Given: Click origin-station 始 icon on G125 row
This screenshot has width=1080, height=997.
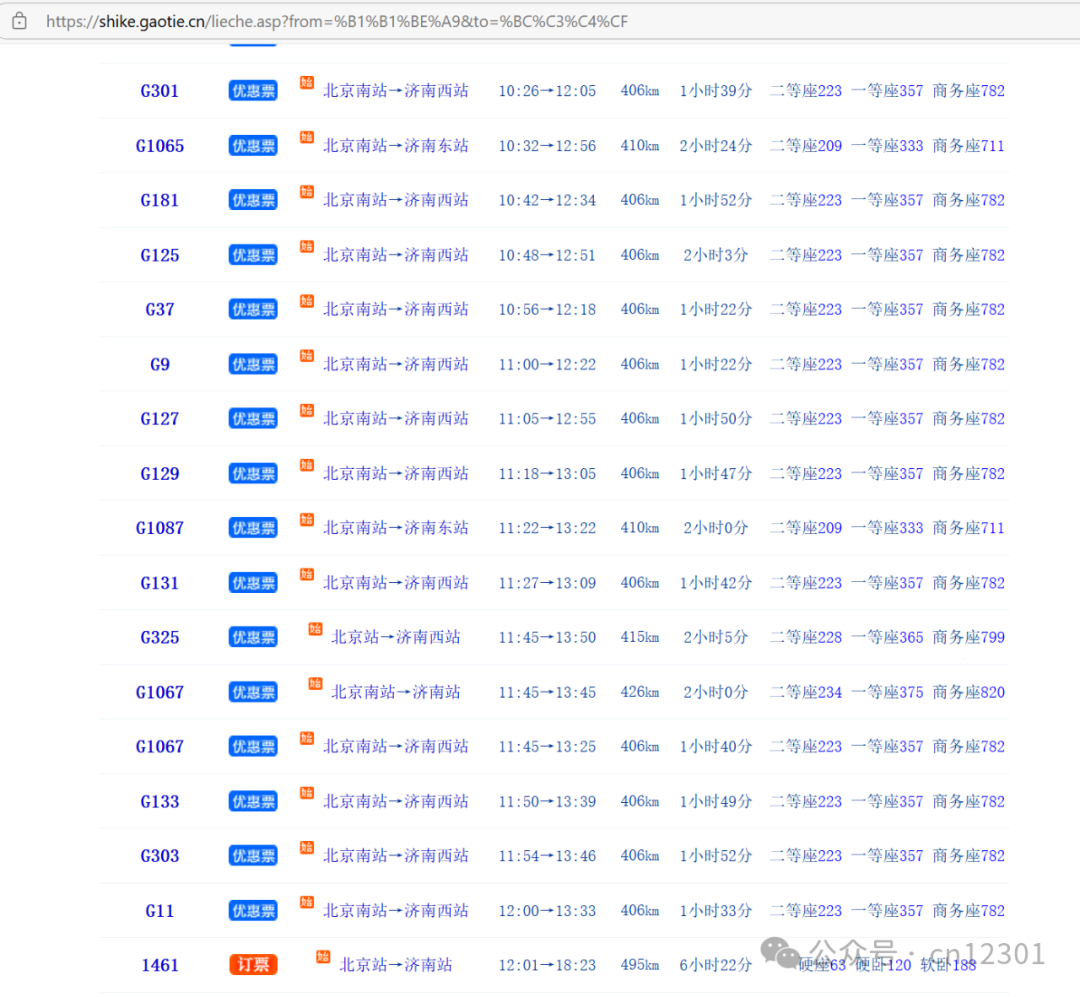Looking at the screenshot, I should (x=307, y=247).
